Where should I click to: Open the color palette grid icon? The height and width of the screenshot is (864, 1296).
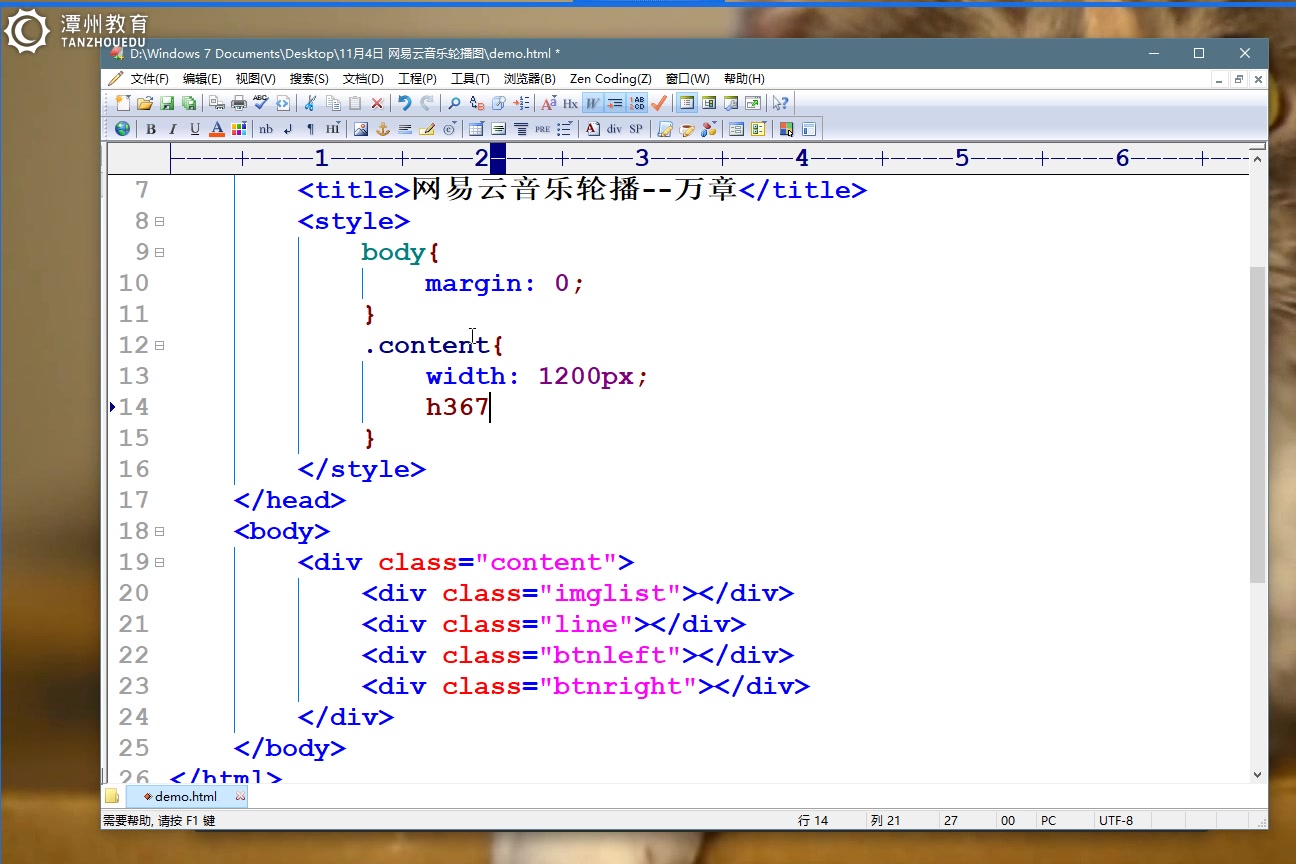(239, 129)
